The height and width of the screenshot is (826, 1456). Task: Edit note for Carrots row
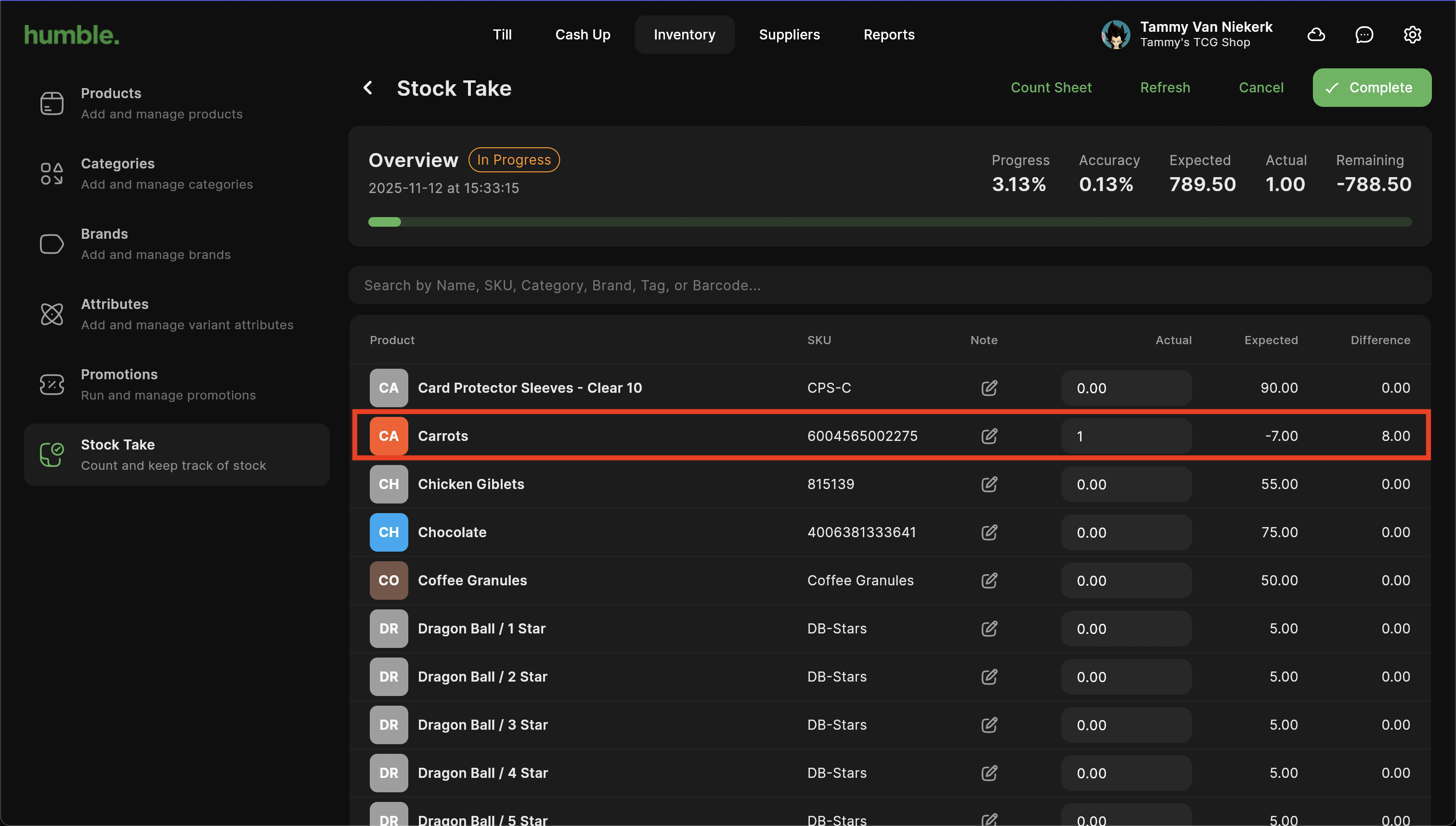coord(989,436)
